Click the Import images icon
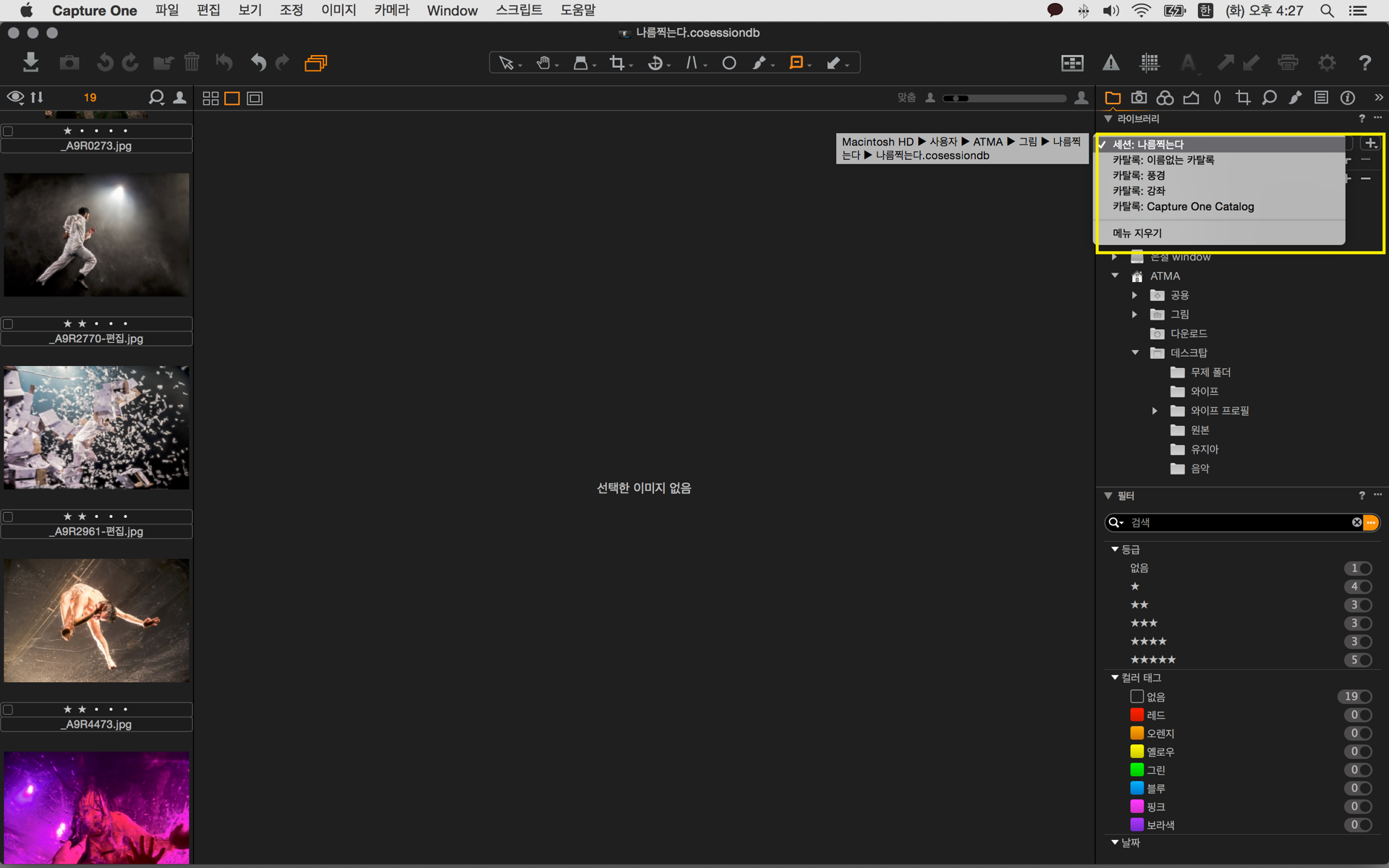Screen dimensions: 1389x868 pyautogui.click(x=30, y=63)
